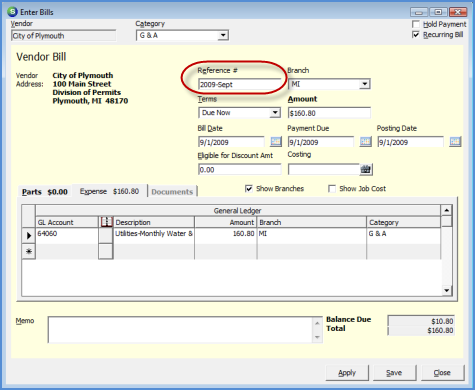Click the Enter Bills window app icon

pyautogui.click(x=12, y=12)
